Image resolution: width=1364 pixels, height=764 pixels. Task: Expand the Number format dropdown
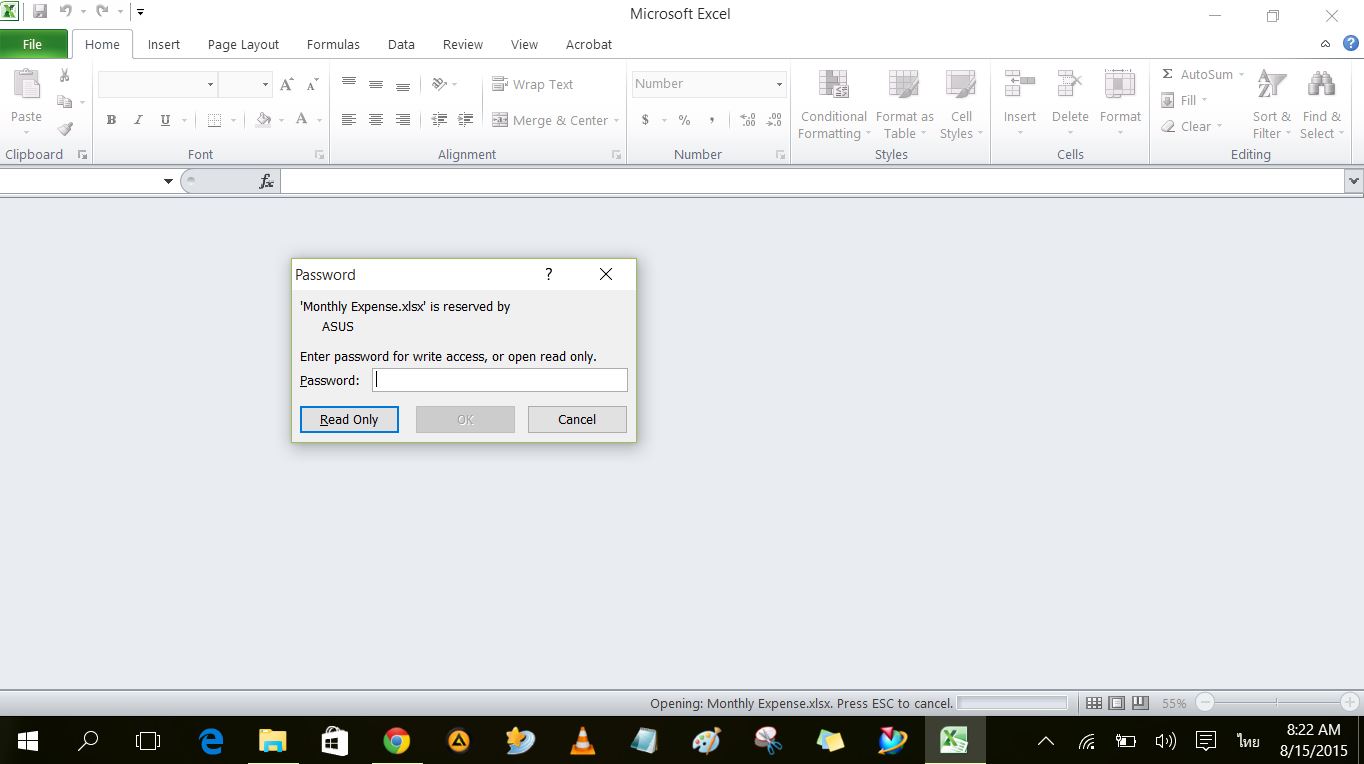(779, 84)
